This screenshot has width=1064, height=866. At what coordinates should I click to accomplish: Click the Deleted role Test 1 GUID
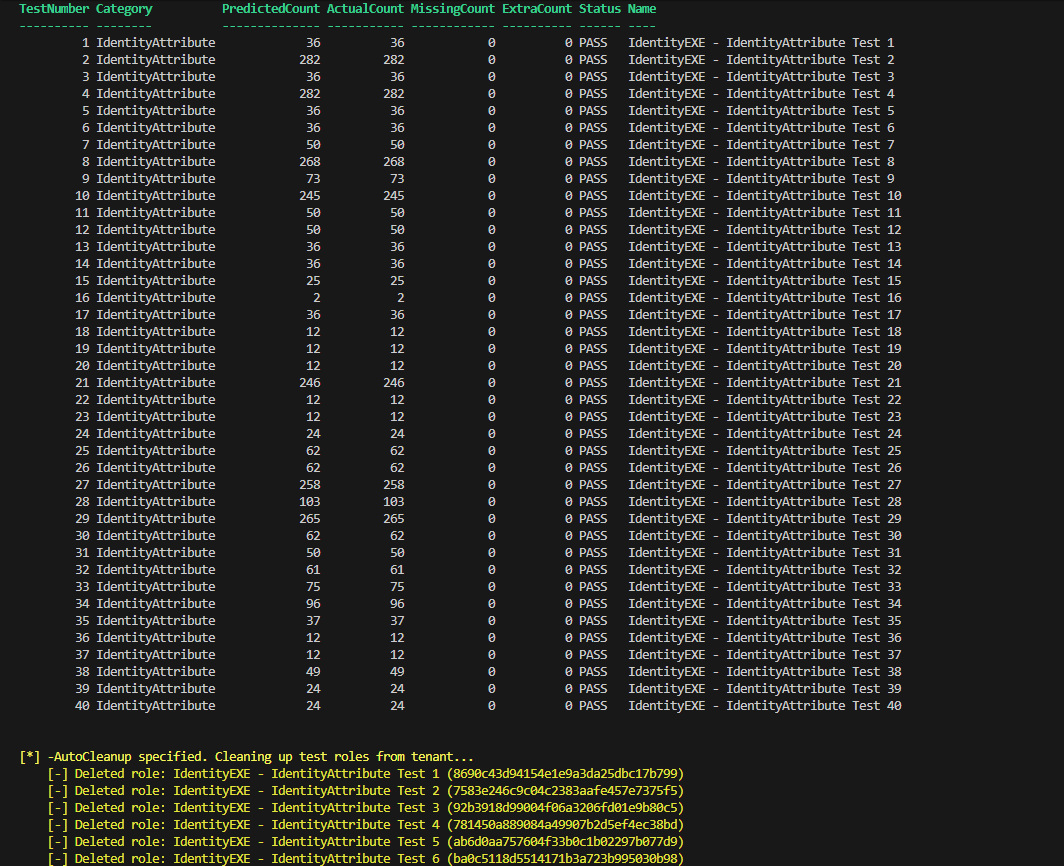565,774
